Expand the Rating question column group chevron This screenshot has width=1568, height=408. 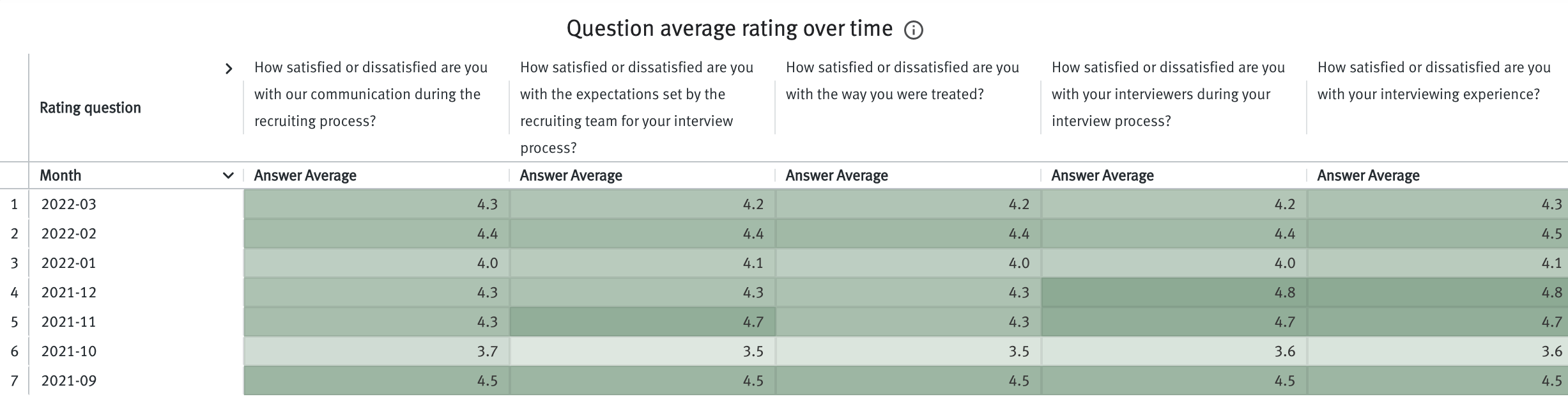[230, 68]
